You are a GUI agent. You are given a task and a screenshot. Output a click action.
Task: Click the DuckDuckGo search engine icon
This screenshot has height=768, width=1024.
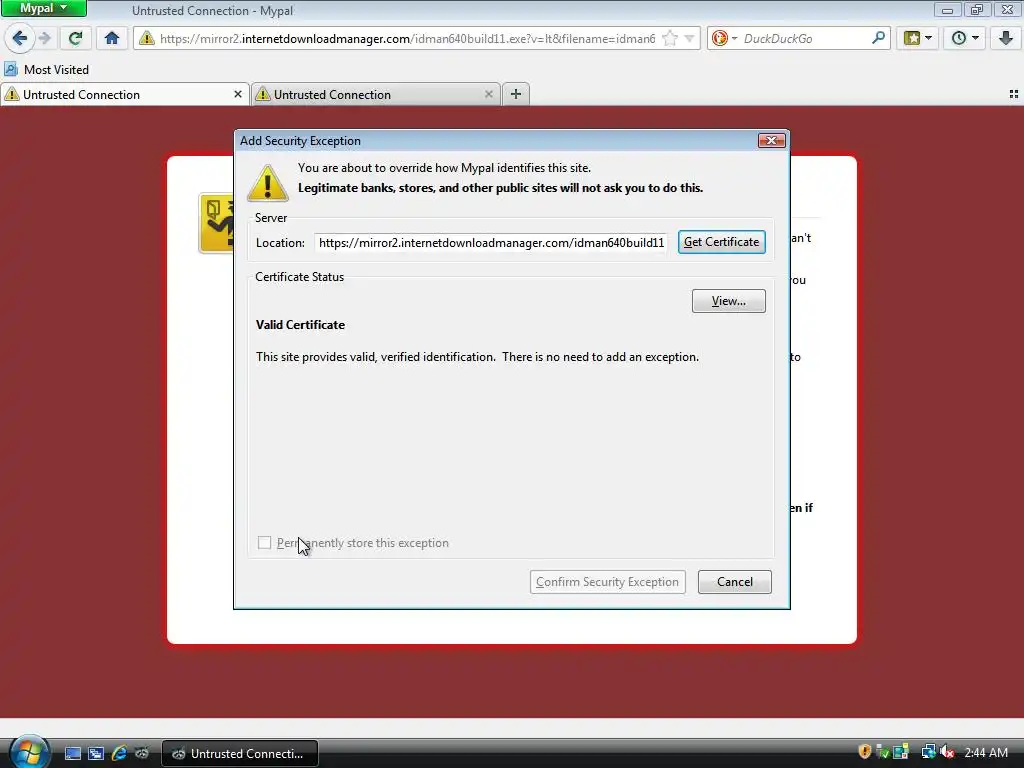pyautogui.click(x=719, y=39)
